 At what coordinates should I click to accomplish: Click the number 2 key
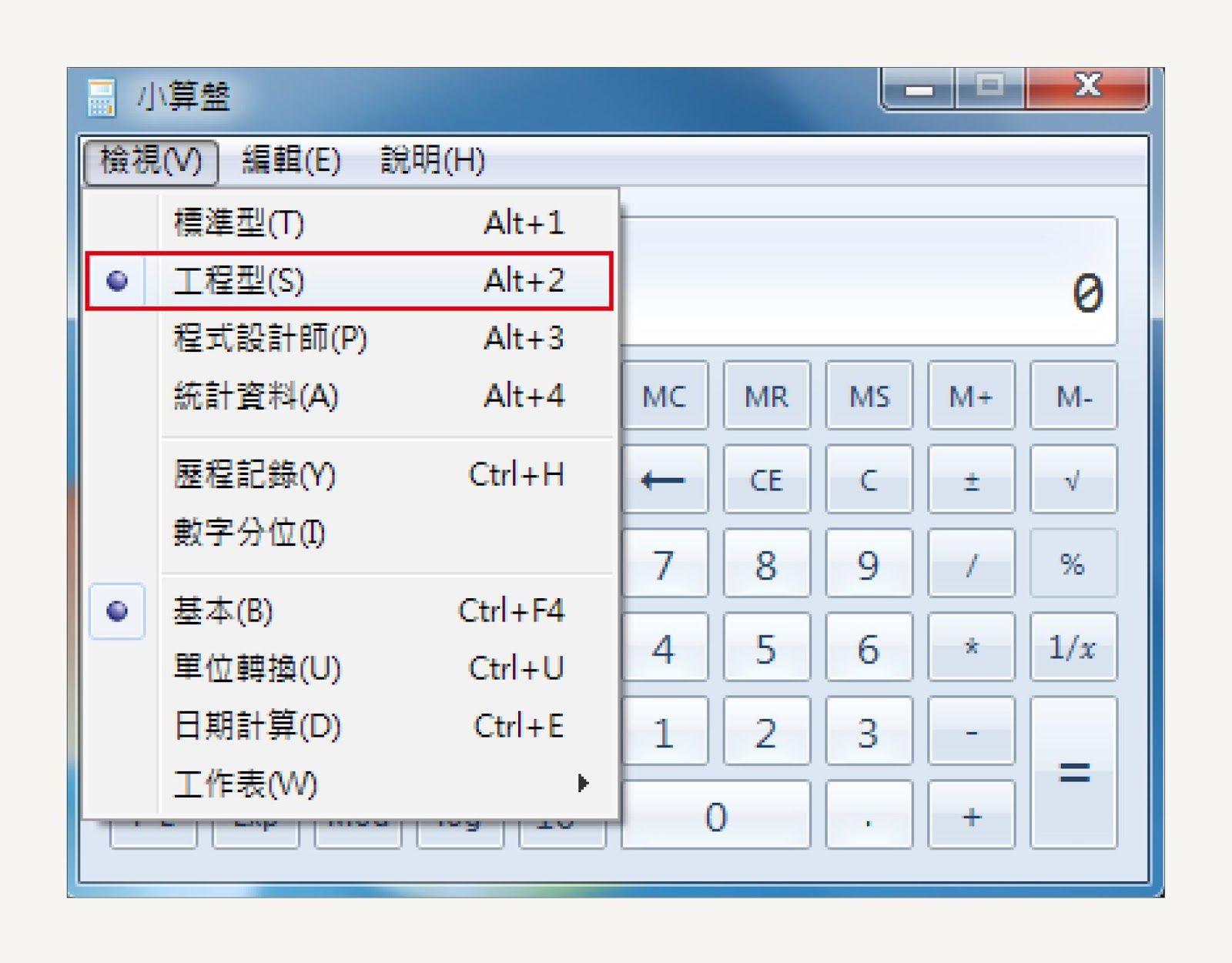point(767,731)
